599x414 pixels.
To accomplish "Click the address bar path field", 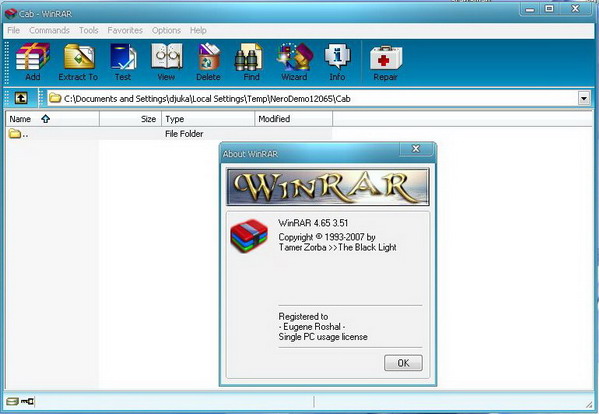I will (312, 99).
